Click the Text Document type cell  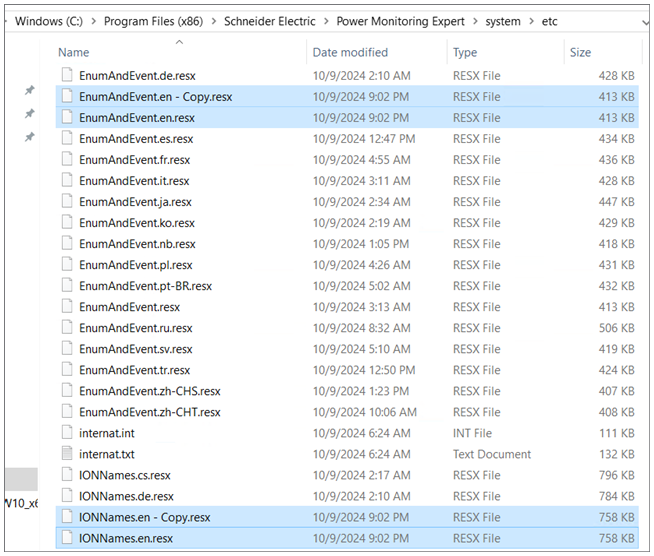(492, 454)
